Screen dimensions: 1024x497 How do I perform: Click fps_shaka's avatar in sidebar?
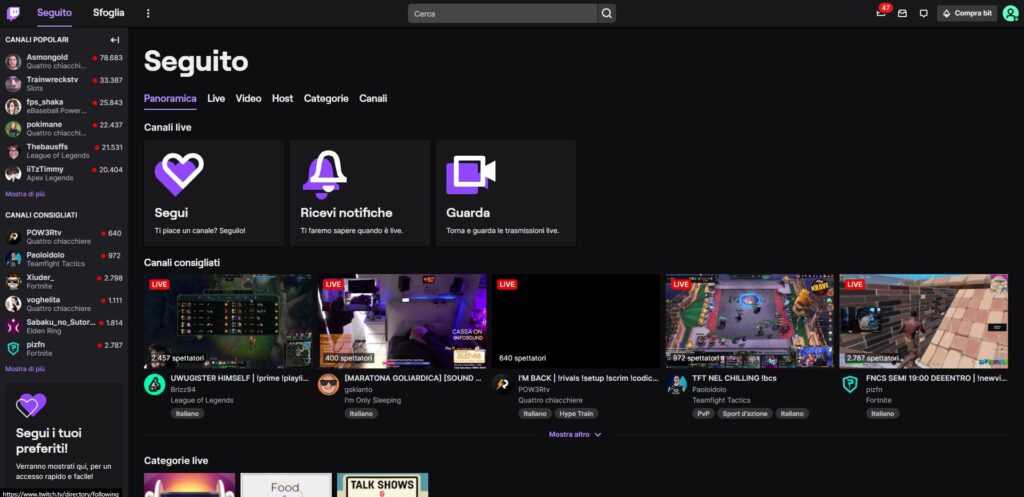coord(13,106)
